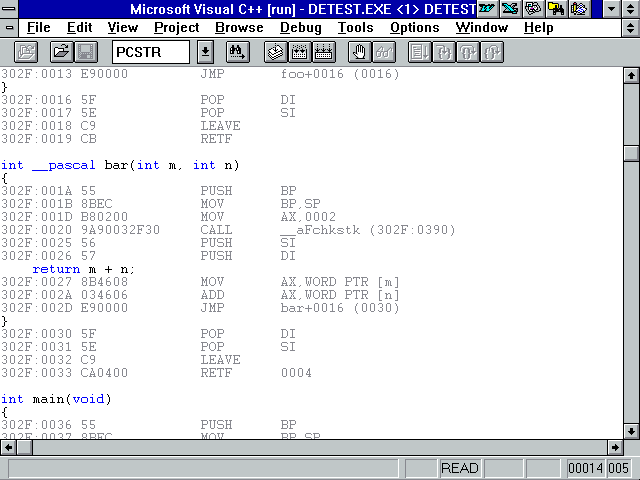The width and height of the screenshot is (640, 480).
Task: Click the vertical scrollbar up arrow
Action: coord(631,75)
